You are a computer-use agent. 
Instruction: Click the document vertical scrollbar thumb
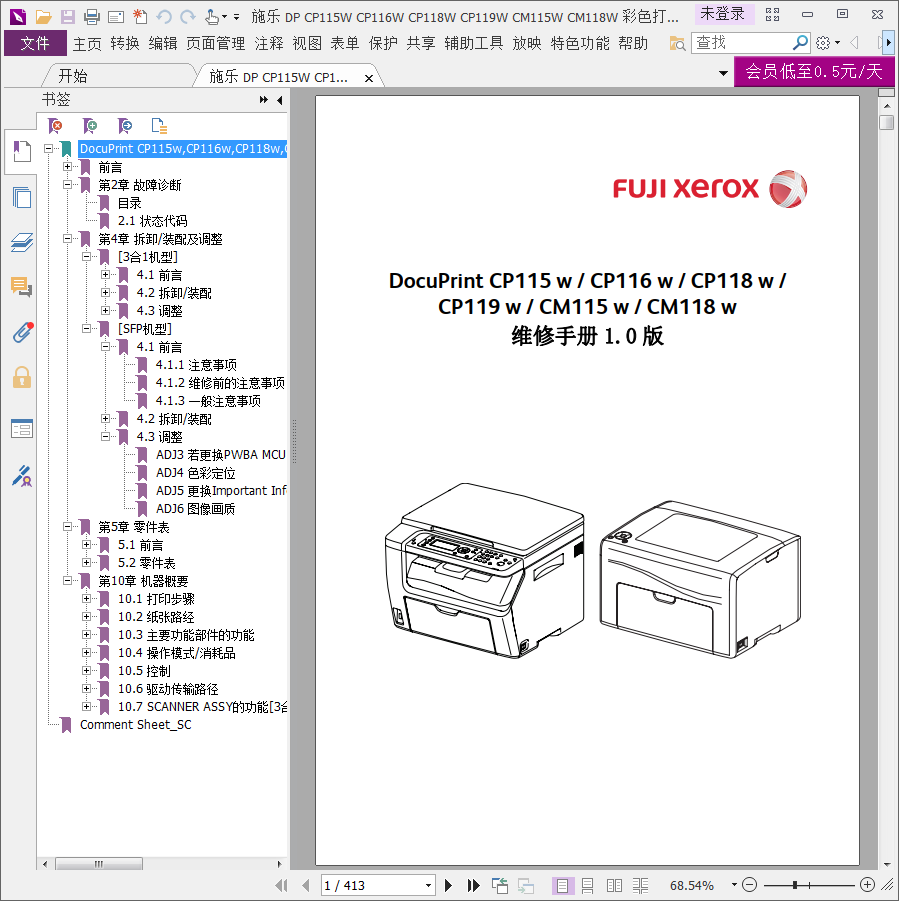[887, 122]
